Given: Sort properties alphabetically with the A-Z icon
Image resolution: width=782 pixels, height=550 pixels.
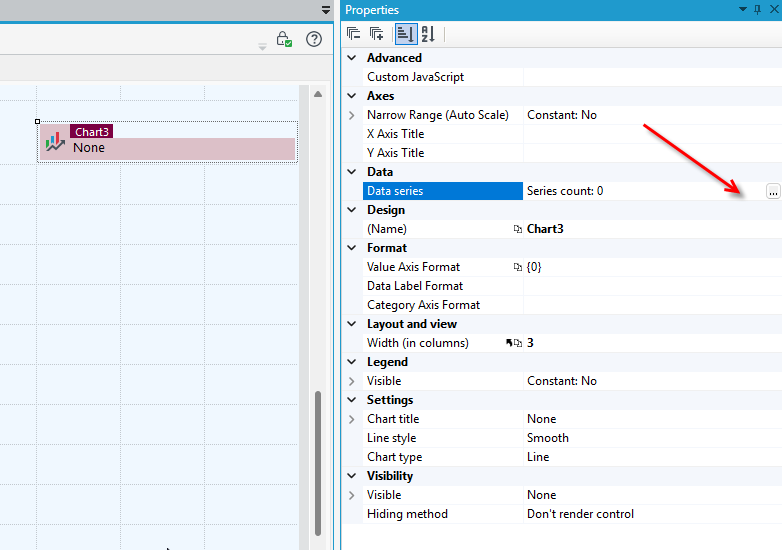Looking at the screenshot, I should [428, 34].
